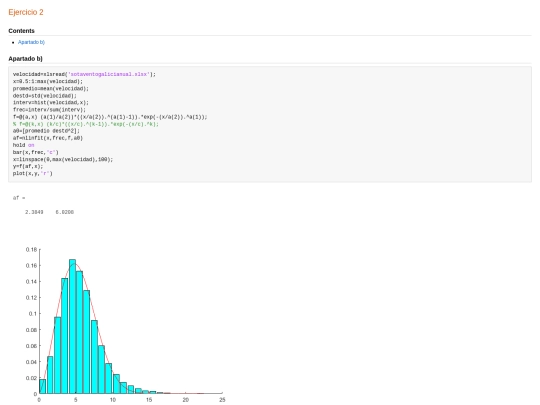Click the xlsread code line with the xlsx filename
The image size is (540, 405).
[x=84, y=74]
